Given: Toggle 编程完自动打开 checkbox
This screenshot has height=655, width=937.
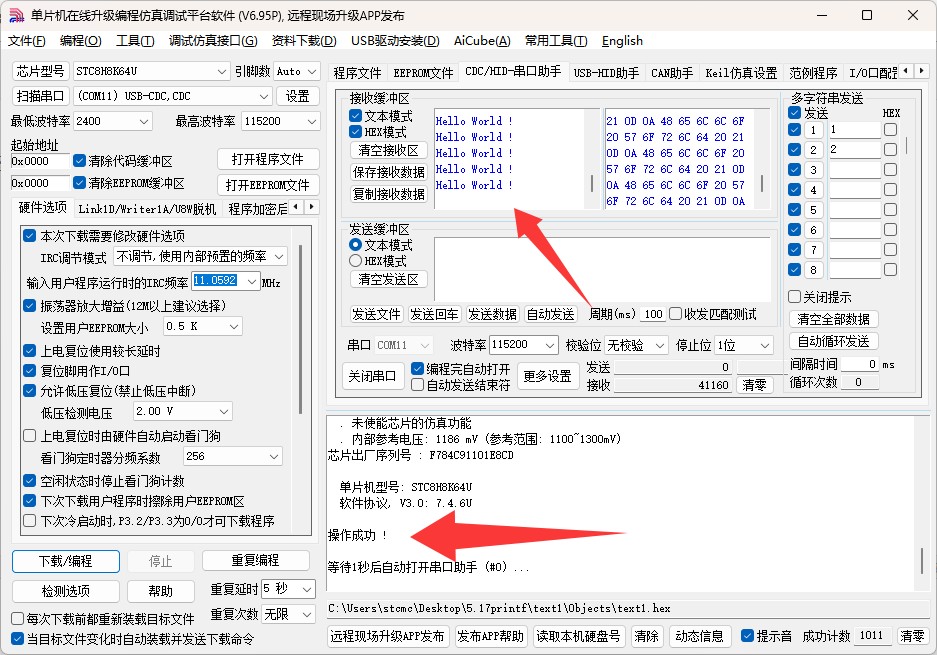Looking at the screenshot, I should tap(418, 369).
